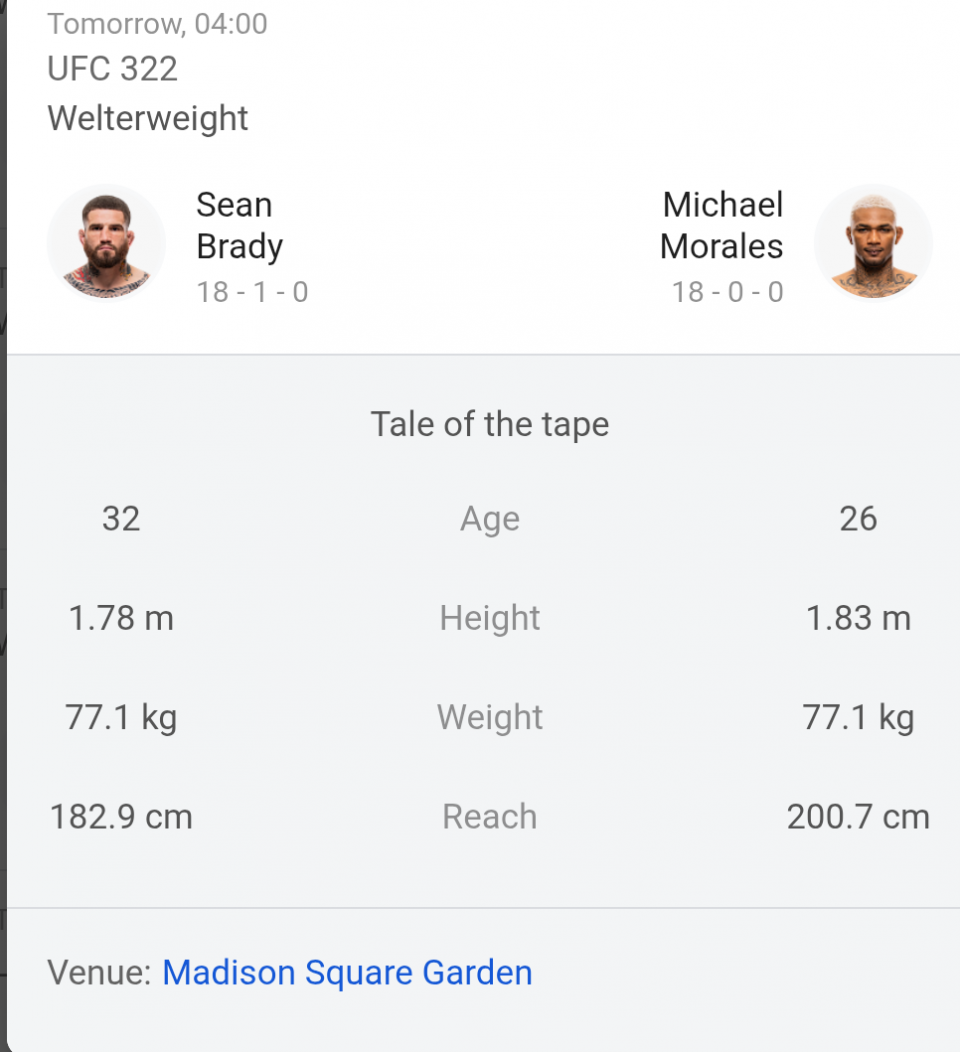Screen dimensions: 960x1052
Task: Click the Tomorrow, 04:00 time text
Action: [157, 23]
